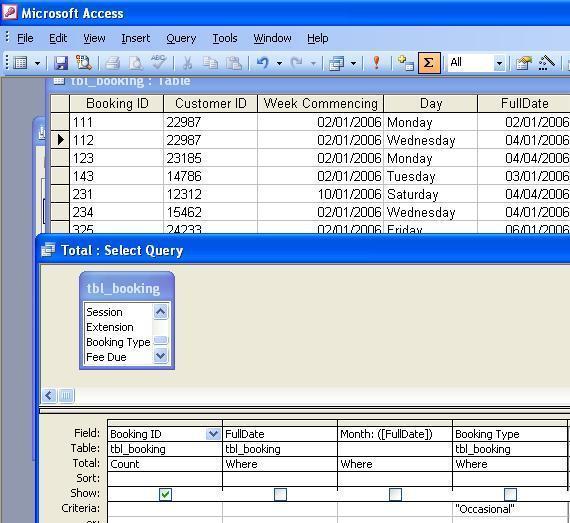The image size is (570, 523).
Task: Check the Show box for FullDate column
Action: click(x=280, y=494)
